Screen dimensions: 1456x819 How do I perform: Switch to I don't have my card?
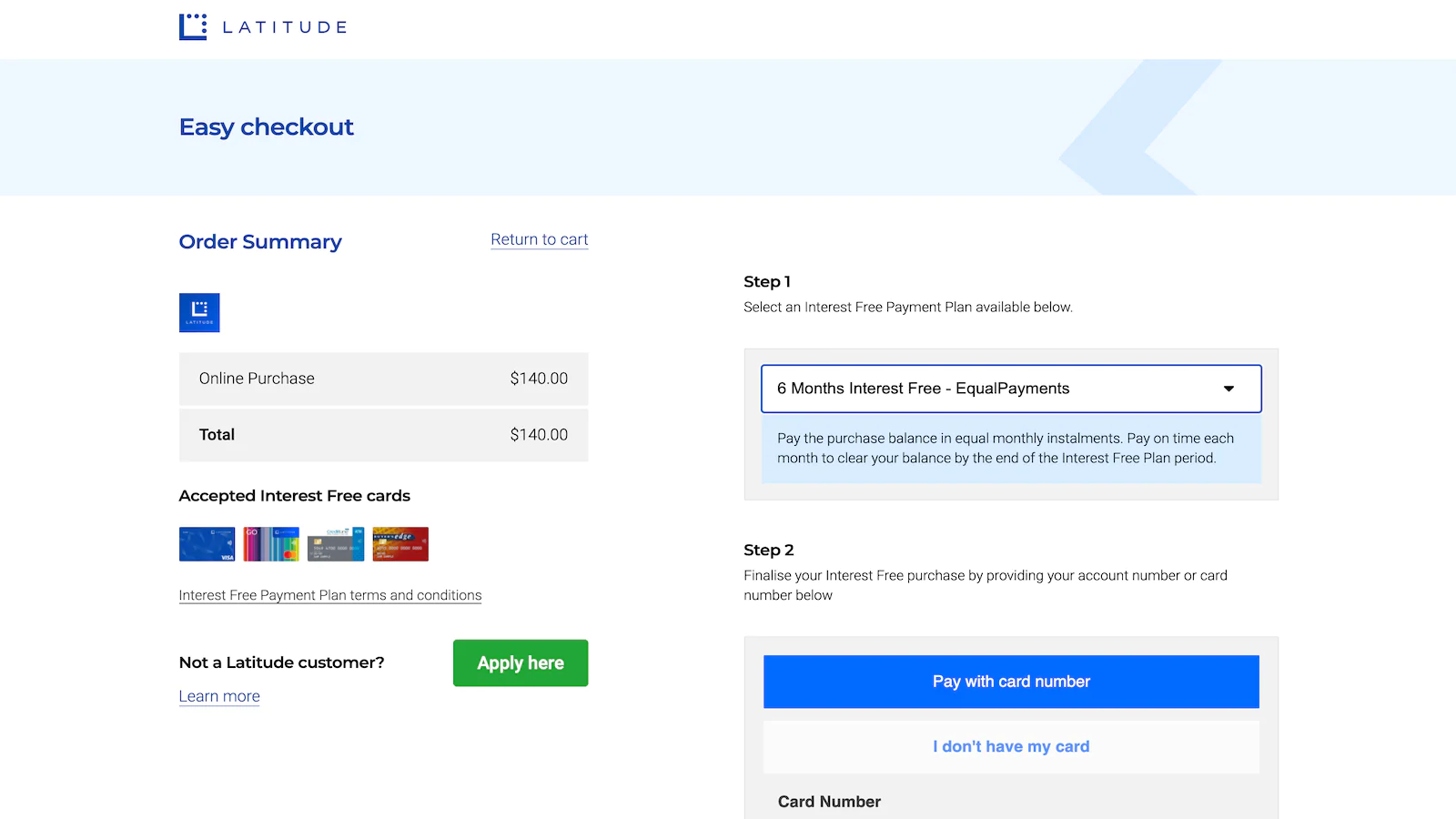coord(1011,747)
